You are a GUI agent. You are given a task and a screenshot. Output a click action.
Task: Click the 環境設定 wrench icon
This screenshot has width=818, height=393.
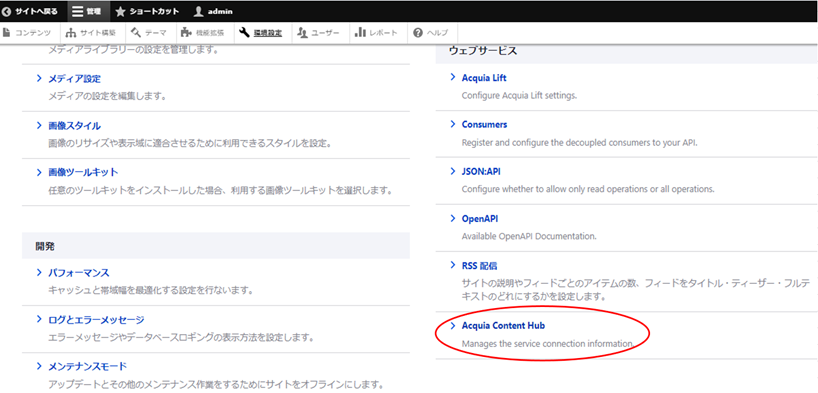pos(245,33)
